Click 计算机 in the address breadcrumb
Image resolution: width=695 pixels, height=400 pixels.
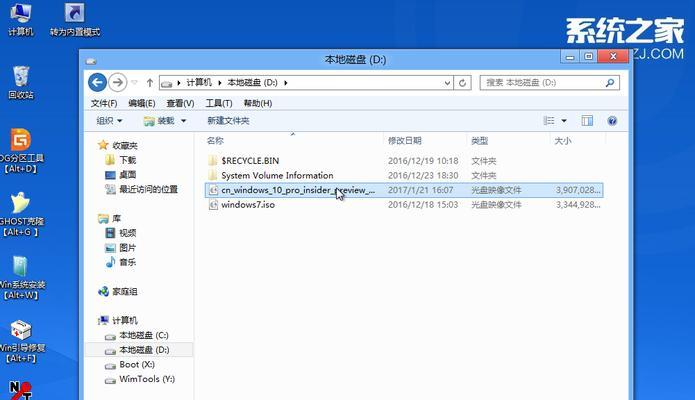pos(199,82)
